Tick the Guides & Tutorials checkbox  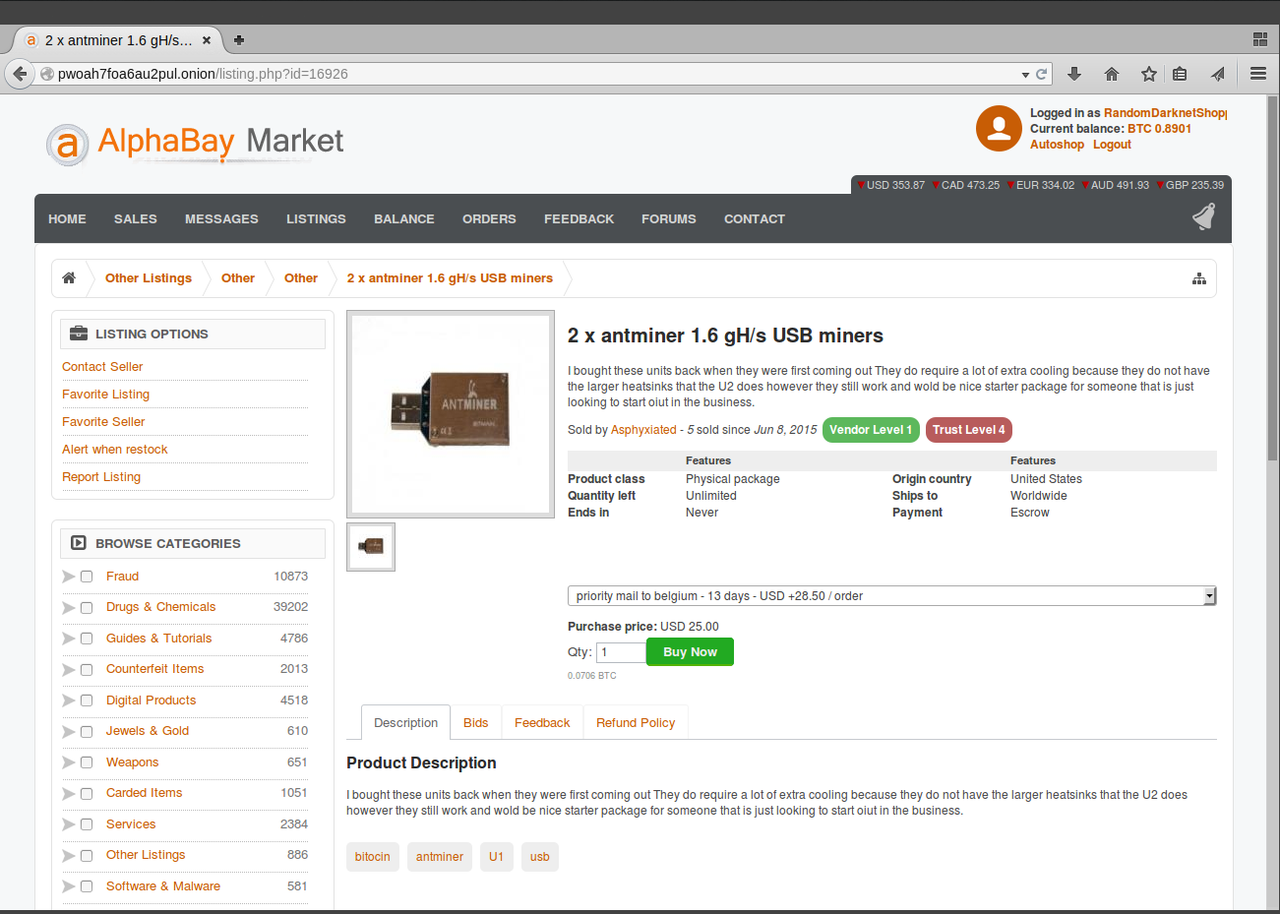click(86, 639)
